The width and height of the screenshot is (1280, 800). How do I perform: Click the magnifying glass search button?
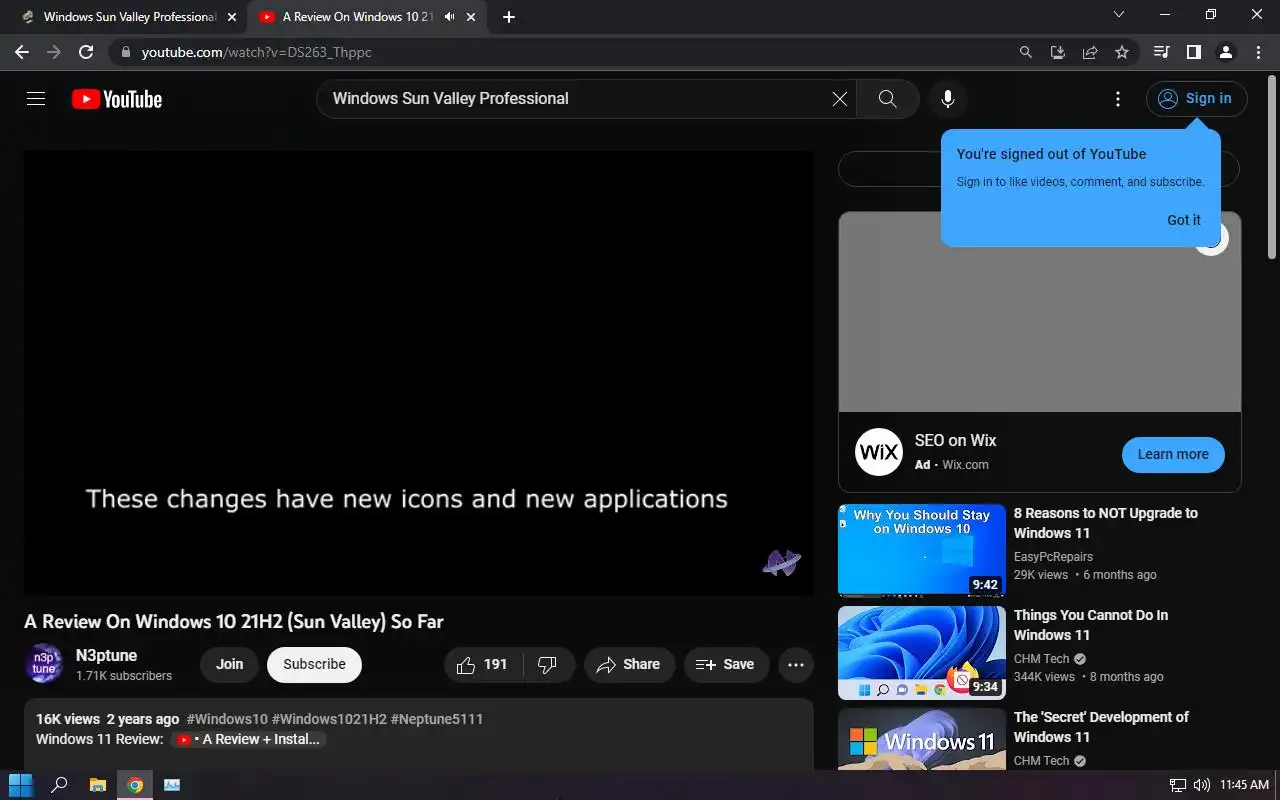[887, 99]
